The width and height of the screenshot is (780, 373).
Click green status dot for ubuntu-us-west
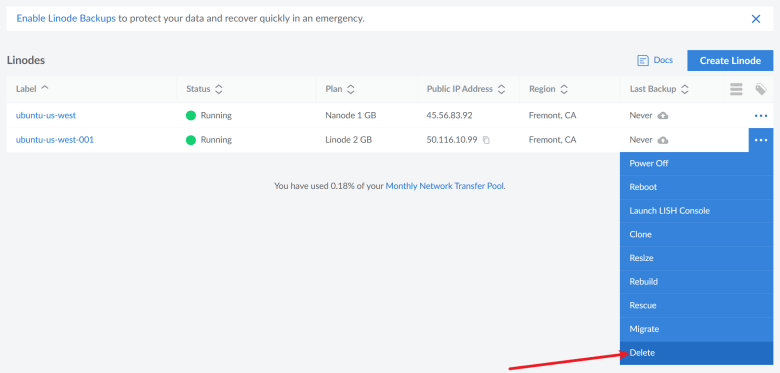point(191,116)
